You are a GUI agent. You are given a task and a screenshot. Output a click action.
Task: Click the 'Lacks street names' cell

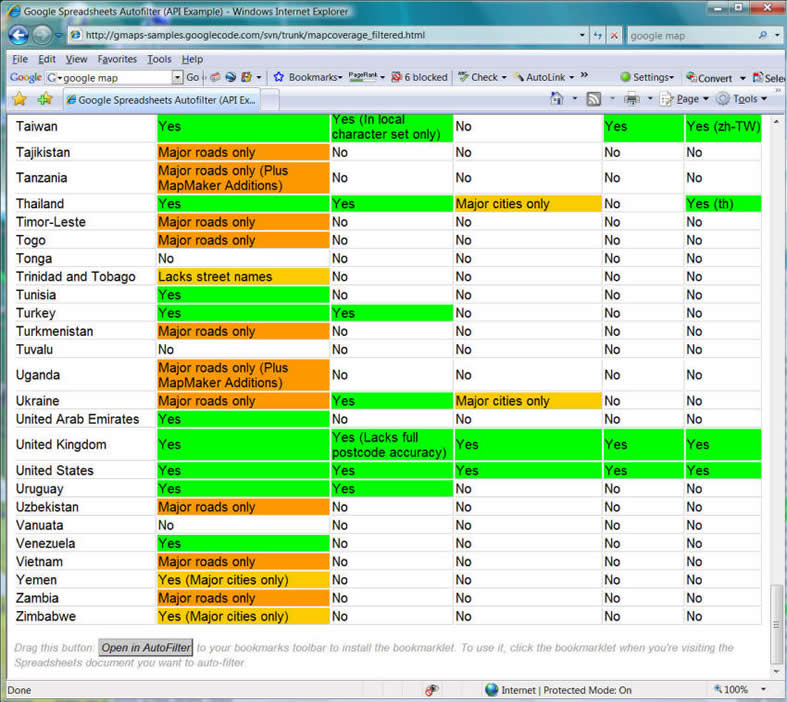[x=243, y=276]
